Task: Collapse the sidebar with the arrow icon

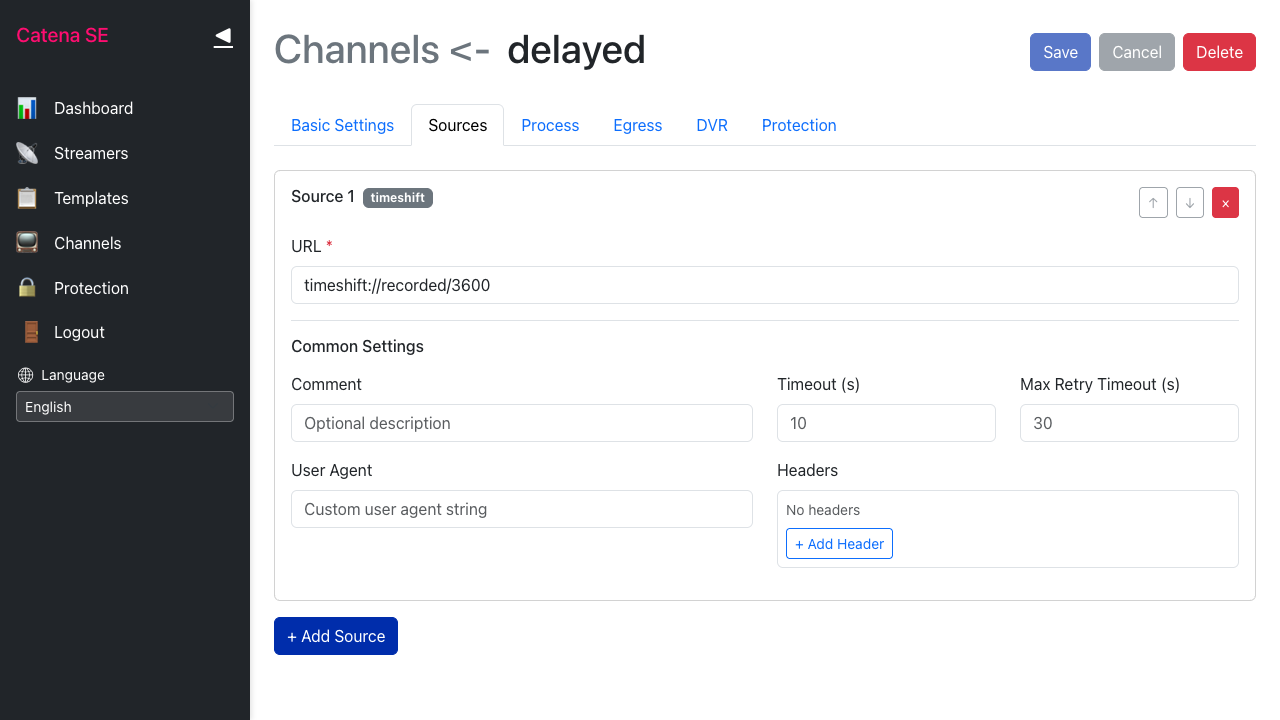Action: pyautogui.click(x=222, y=37)
